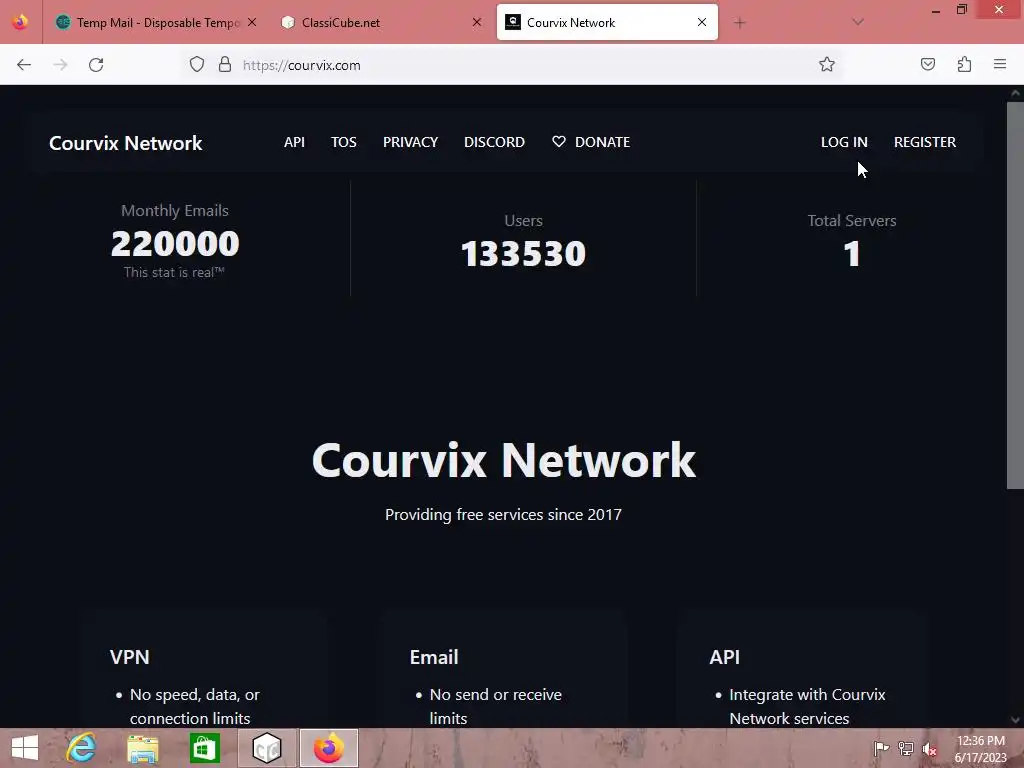
Task: Click the forward navigation arrow
Action: [60, 65]
